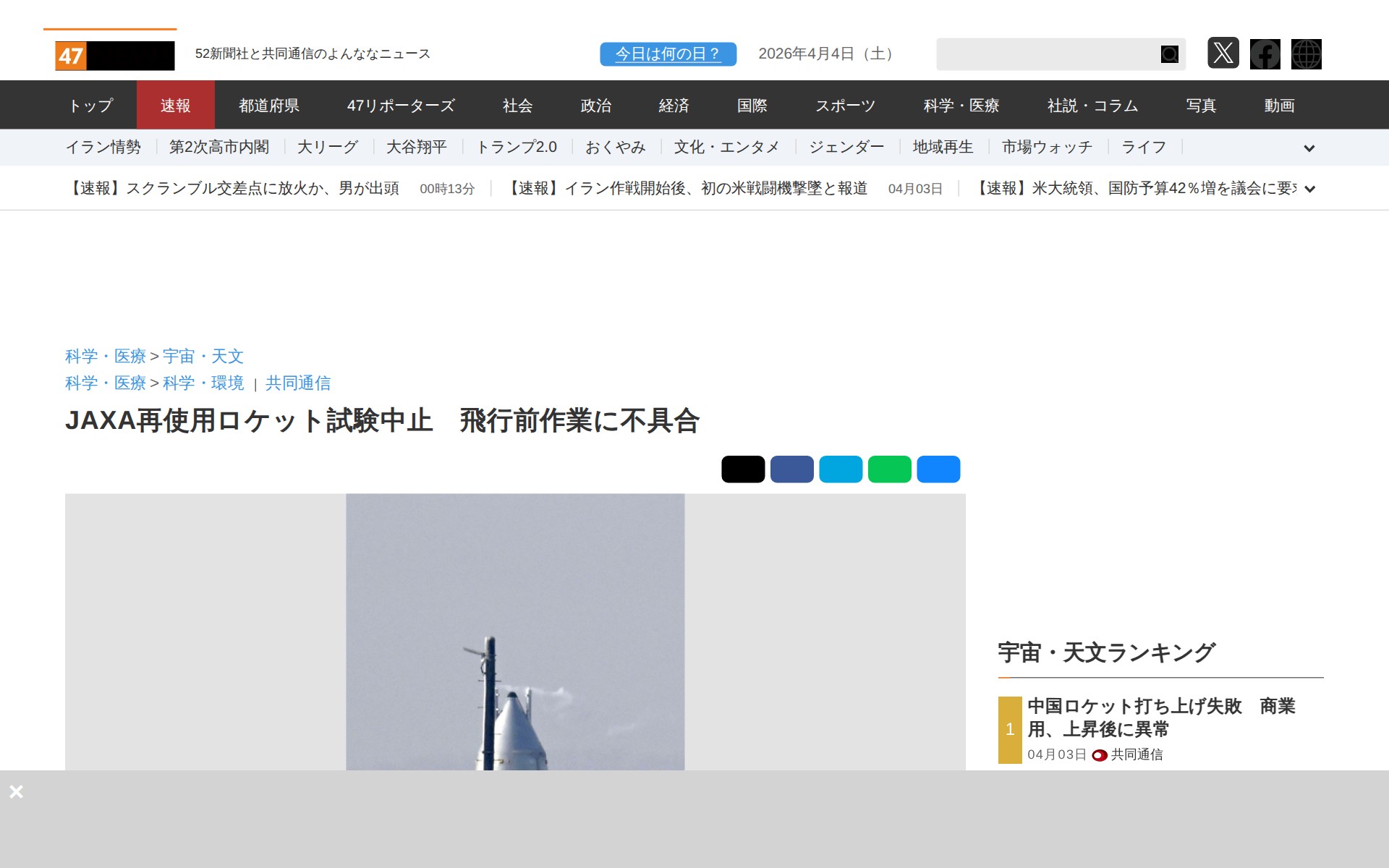Expand the breaking news ticker chevron
Viewport: 1389px width, 868px height.
[x=1309, y=189]
